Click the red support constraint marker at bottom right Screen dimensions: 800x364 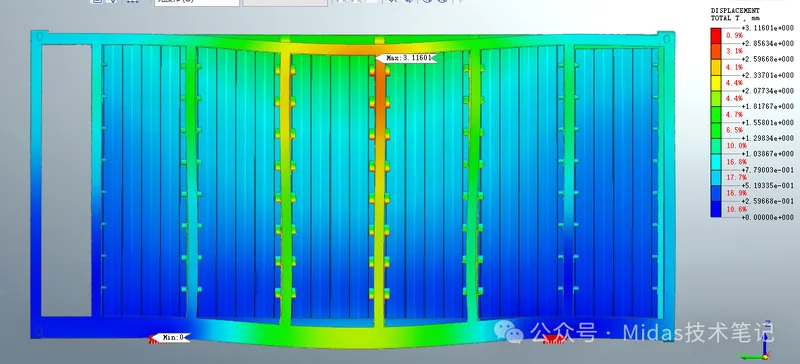coord(554,339)
